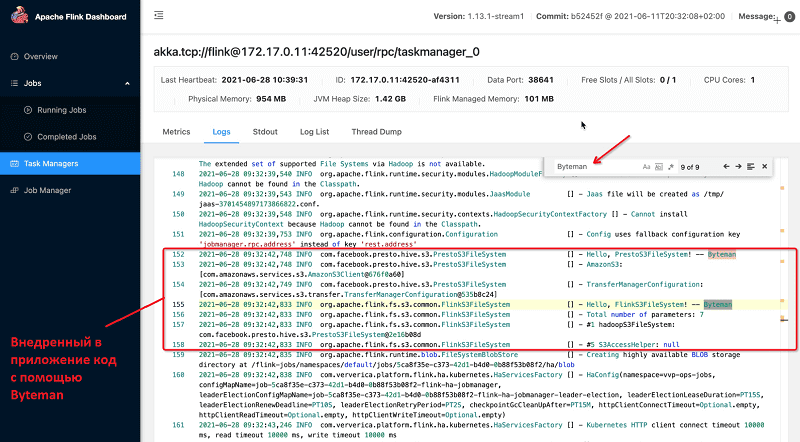Click line number 148 in the log
The image size is (800, 442).
(x=178, y=174)
